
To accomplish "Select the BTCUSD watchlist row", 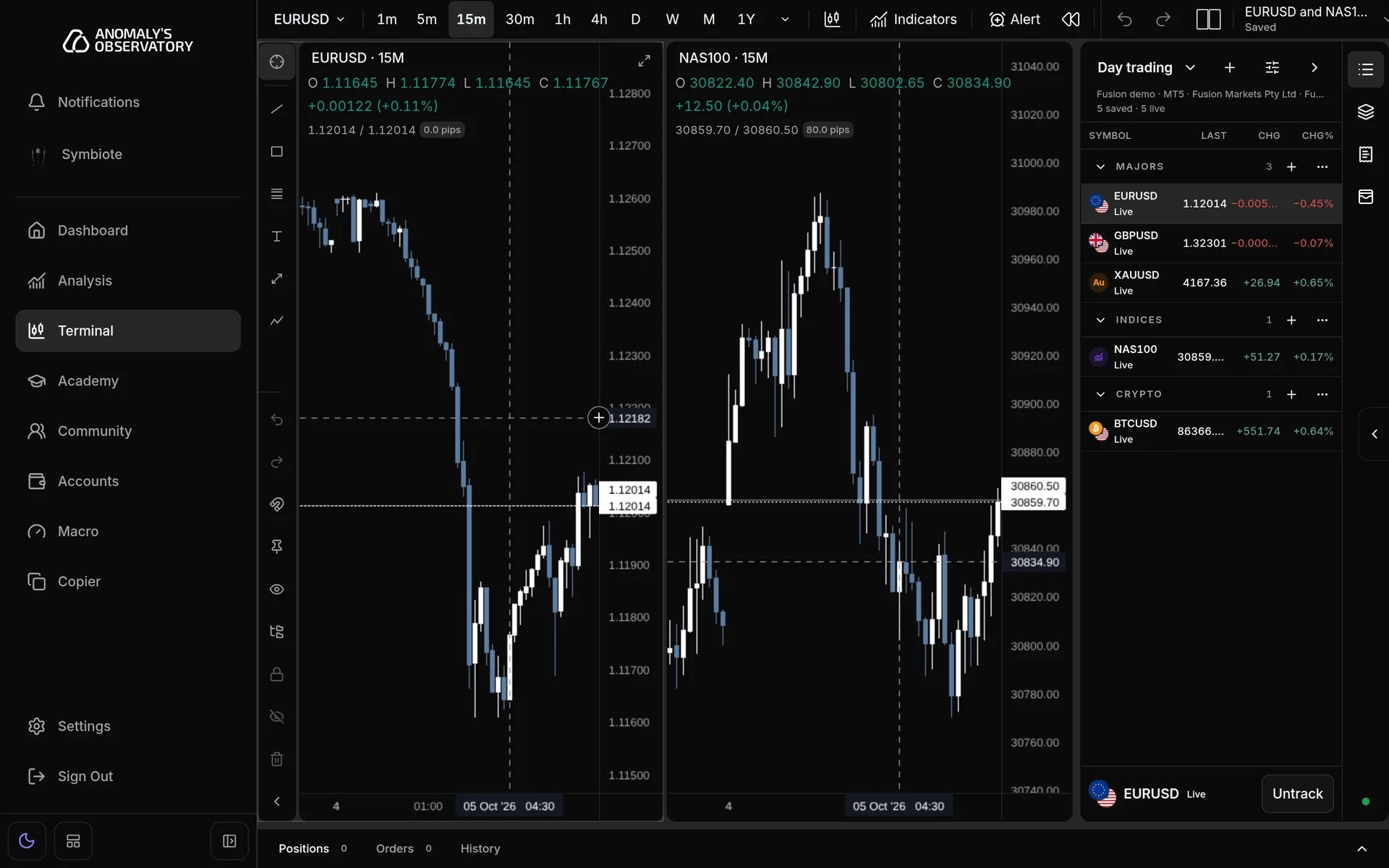I will pos(1211,431).
